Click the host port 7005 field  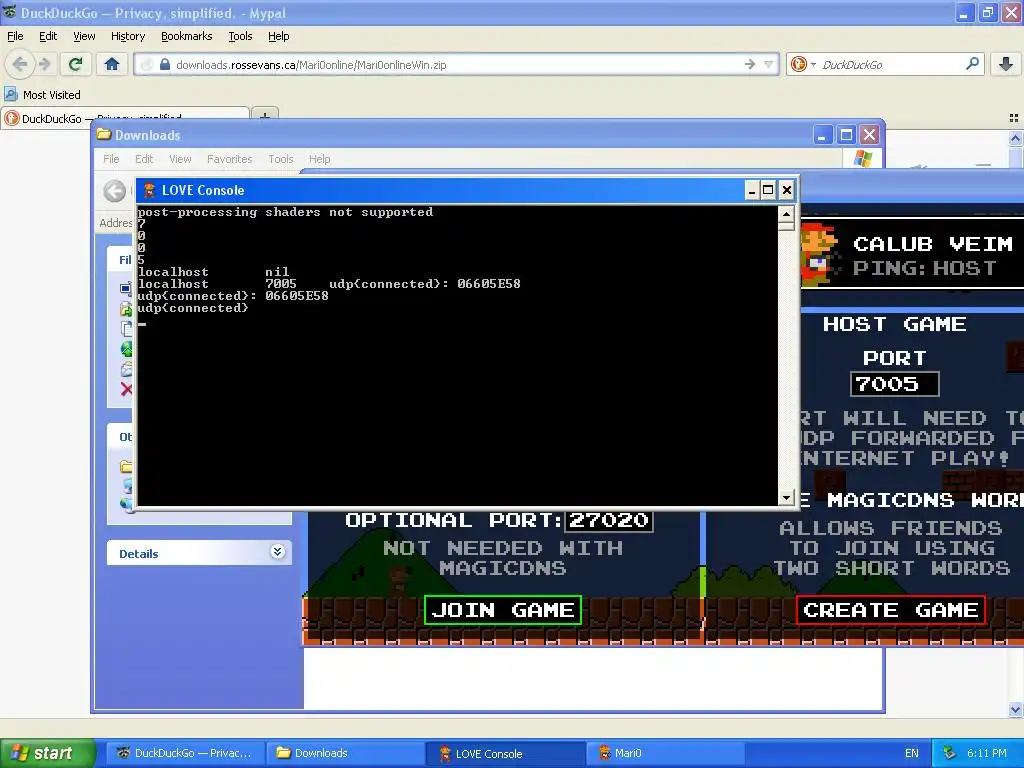895,384
